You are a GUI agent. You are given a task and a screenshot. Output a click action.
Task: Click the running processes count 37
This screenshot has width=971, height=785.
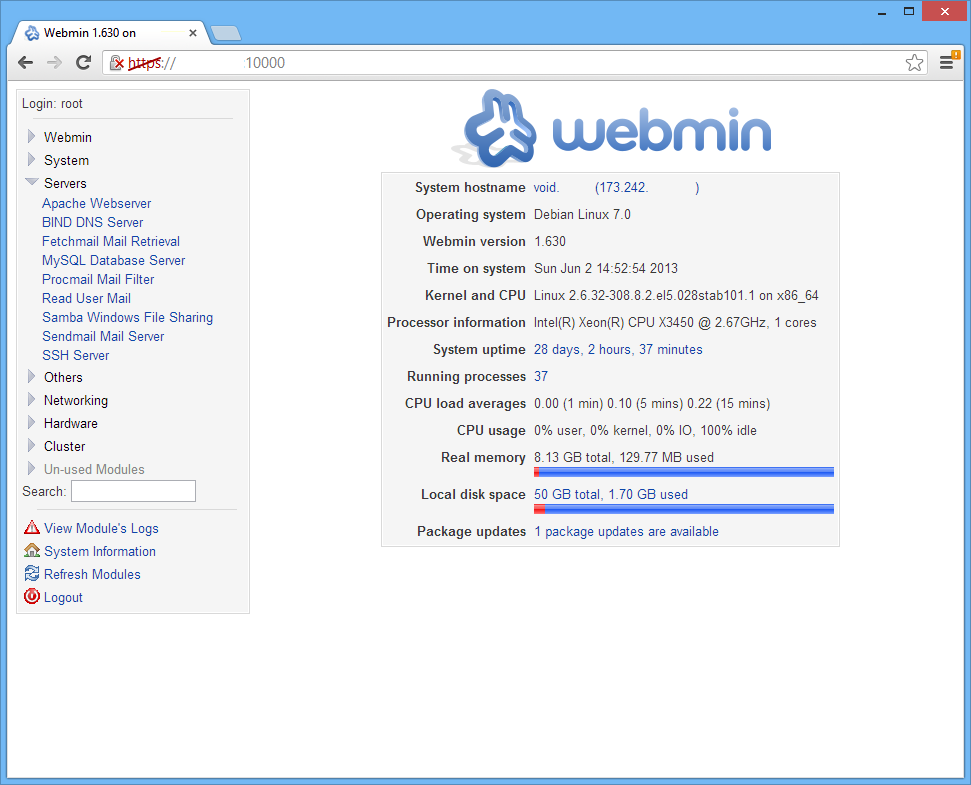[x=541, y=376]
